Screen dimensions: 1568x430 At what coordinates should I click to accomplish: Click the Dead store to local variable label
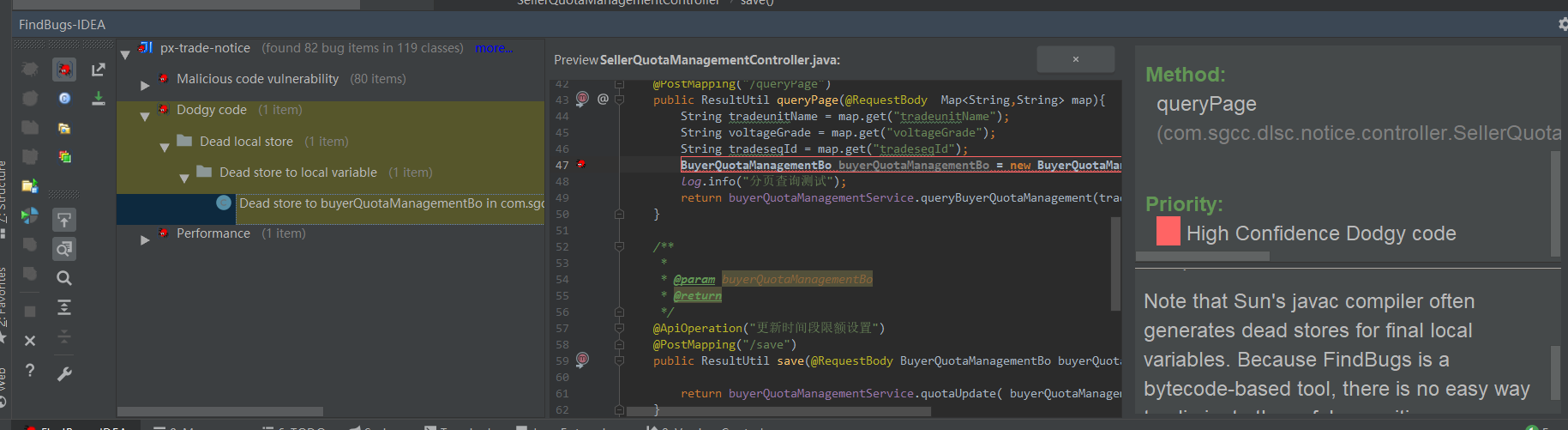(x=298, y=173)
